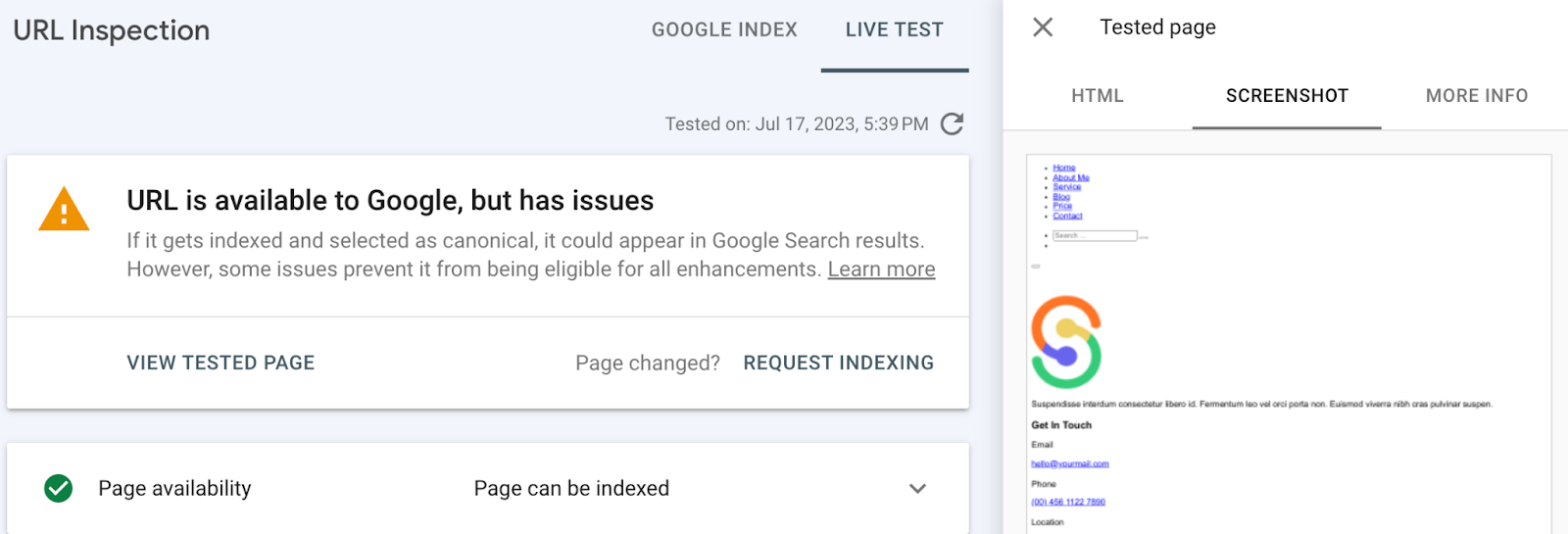Click the green checkmark beside Page availability

[59, 488]
